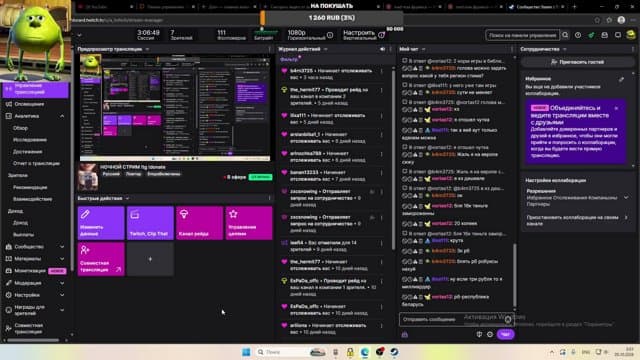Screen dimensions: 640x360
Task: Add a new quick action with plus tile
Action: (x=150, y=259)
